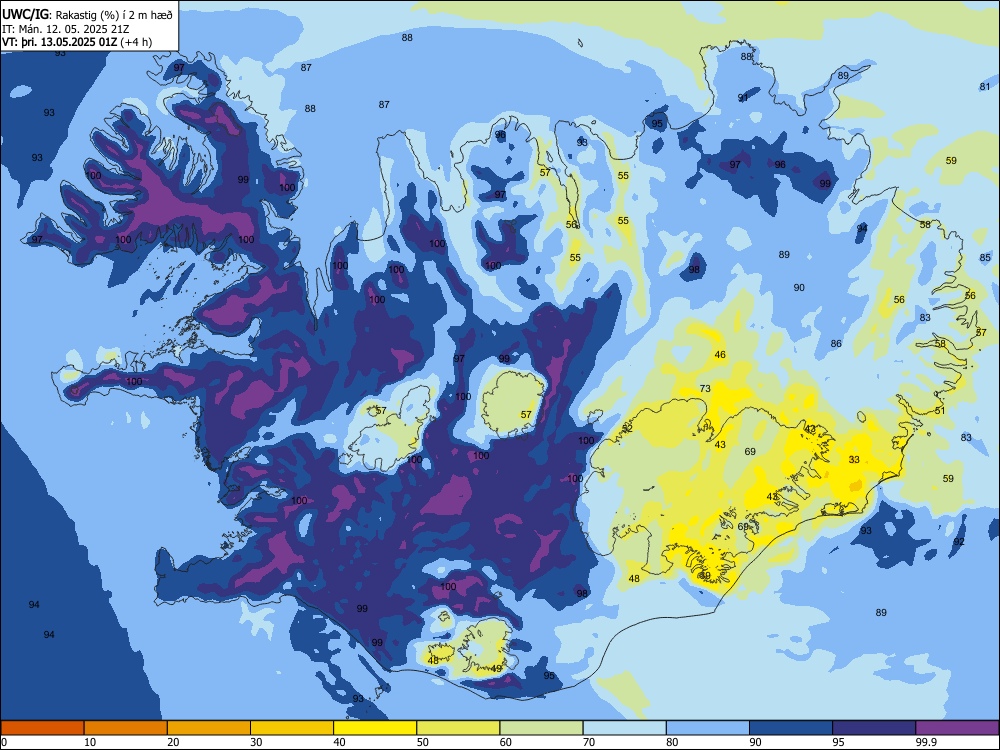
Task: Pick the amber 20–30 legend swatch
Action: pyautogui.click(x=209, y=728)
